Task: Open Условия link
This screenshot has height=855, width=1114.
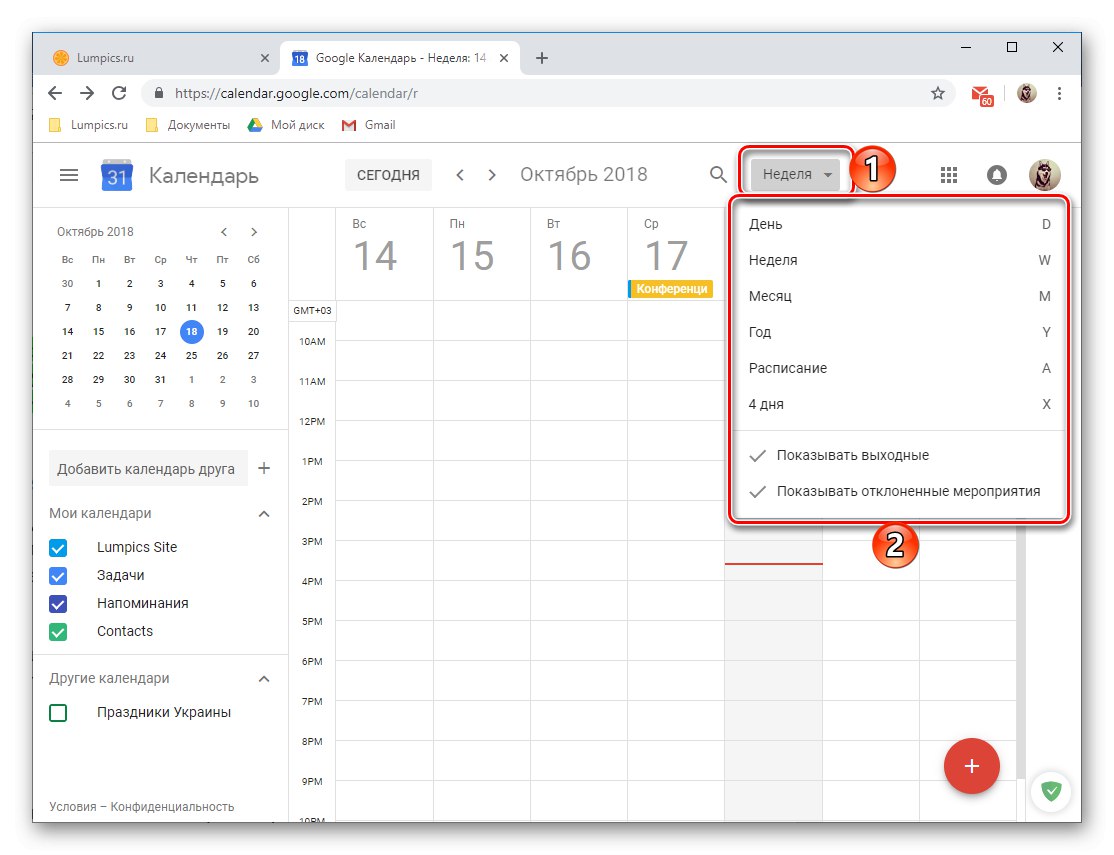Action: click(x=72, y=807)
